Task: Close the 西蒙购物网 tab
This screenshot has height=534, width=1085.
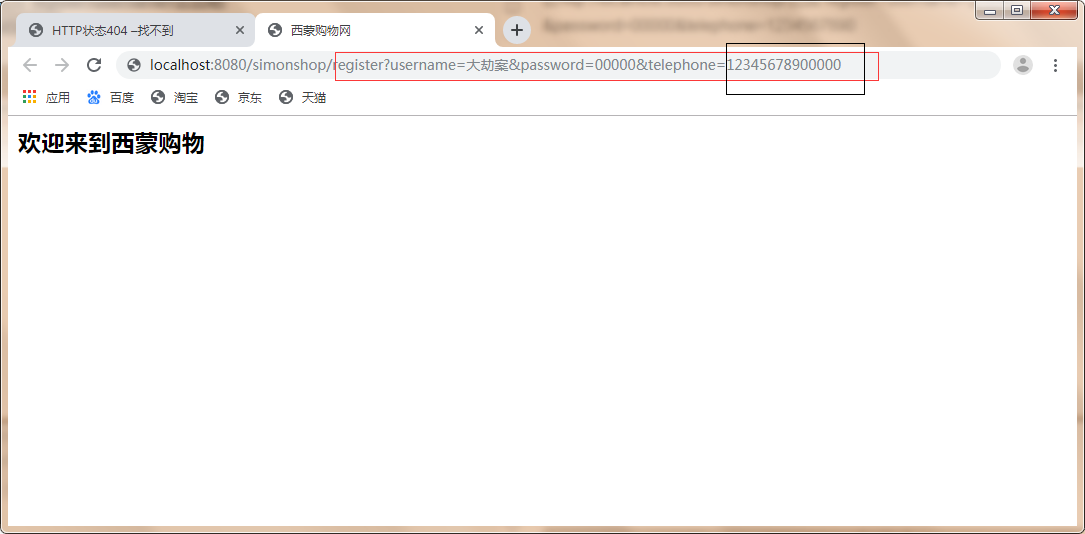Action: (479, 30)
